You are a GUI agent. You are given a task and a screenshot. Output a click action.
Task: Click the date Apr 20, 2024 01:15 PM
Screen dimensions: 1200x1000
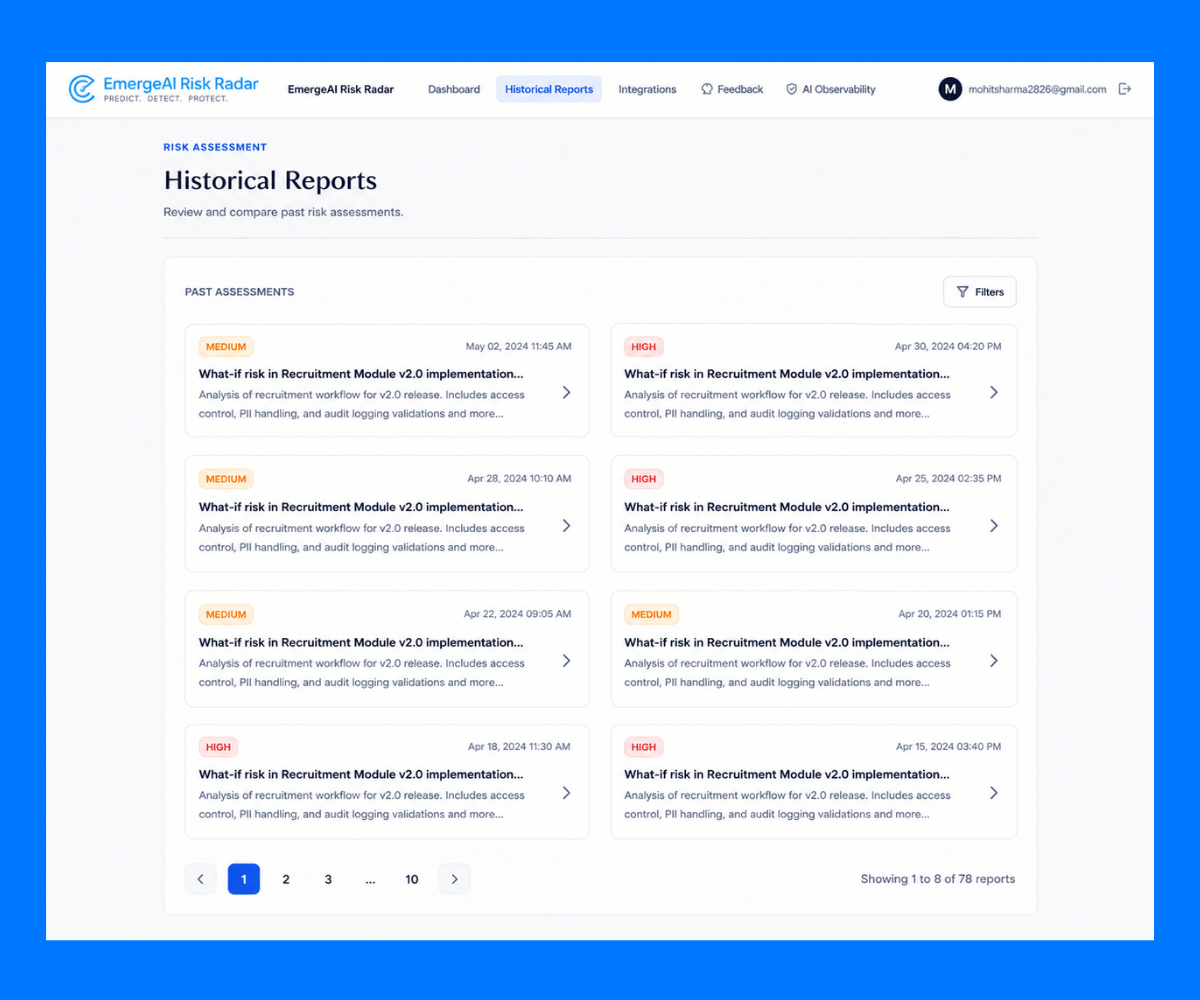(x=950, y=614)
